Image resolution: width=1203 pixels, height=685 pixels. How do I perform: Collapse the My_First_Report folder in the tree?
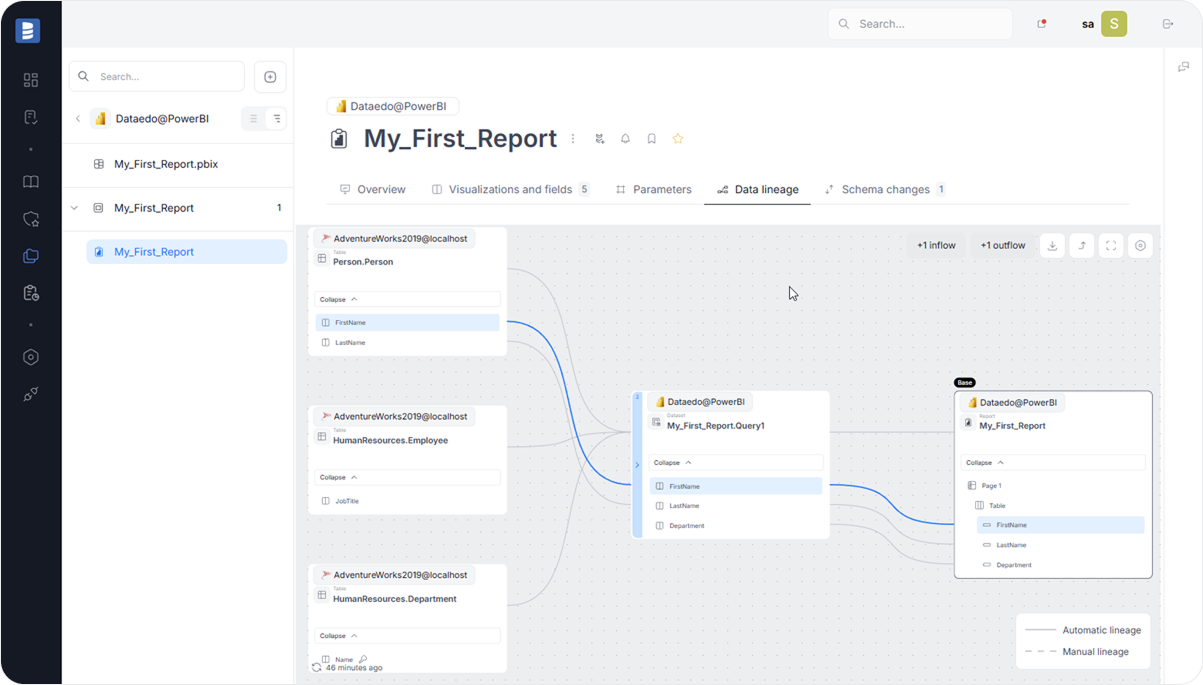(x=74, y=208)
